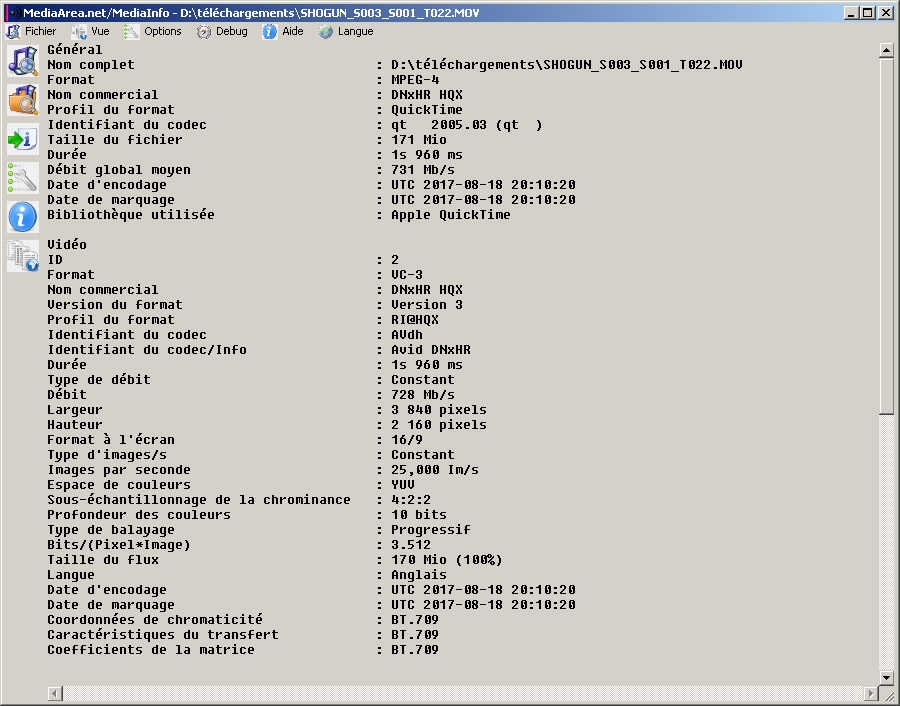
Task: Click the 'Avid DNxHR' codec info value
Action: [x=430, y=350]
